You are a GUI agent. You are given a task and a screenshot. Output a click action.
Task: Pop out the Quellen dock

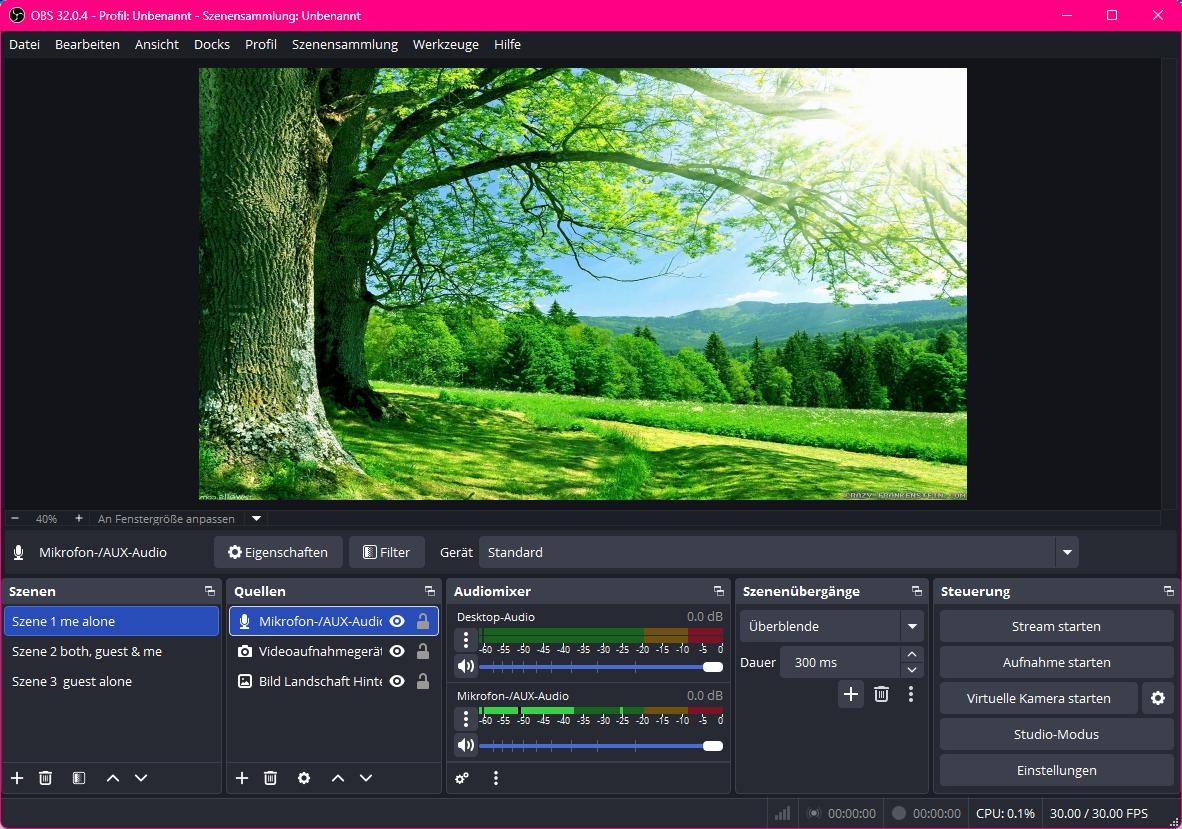click(x=430, y=592)
